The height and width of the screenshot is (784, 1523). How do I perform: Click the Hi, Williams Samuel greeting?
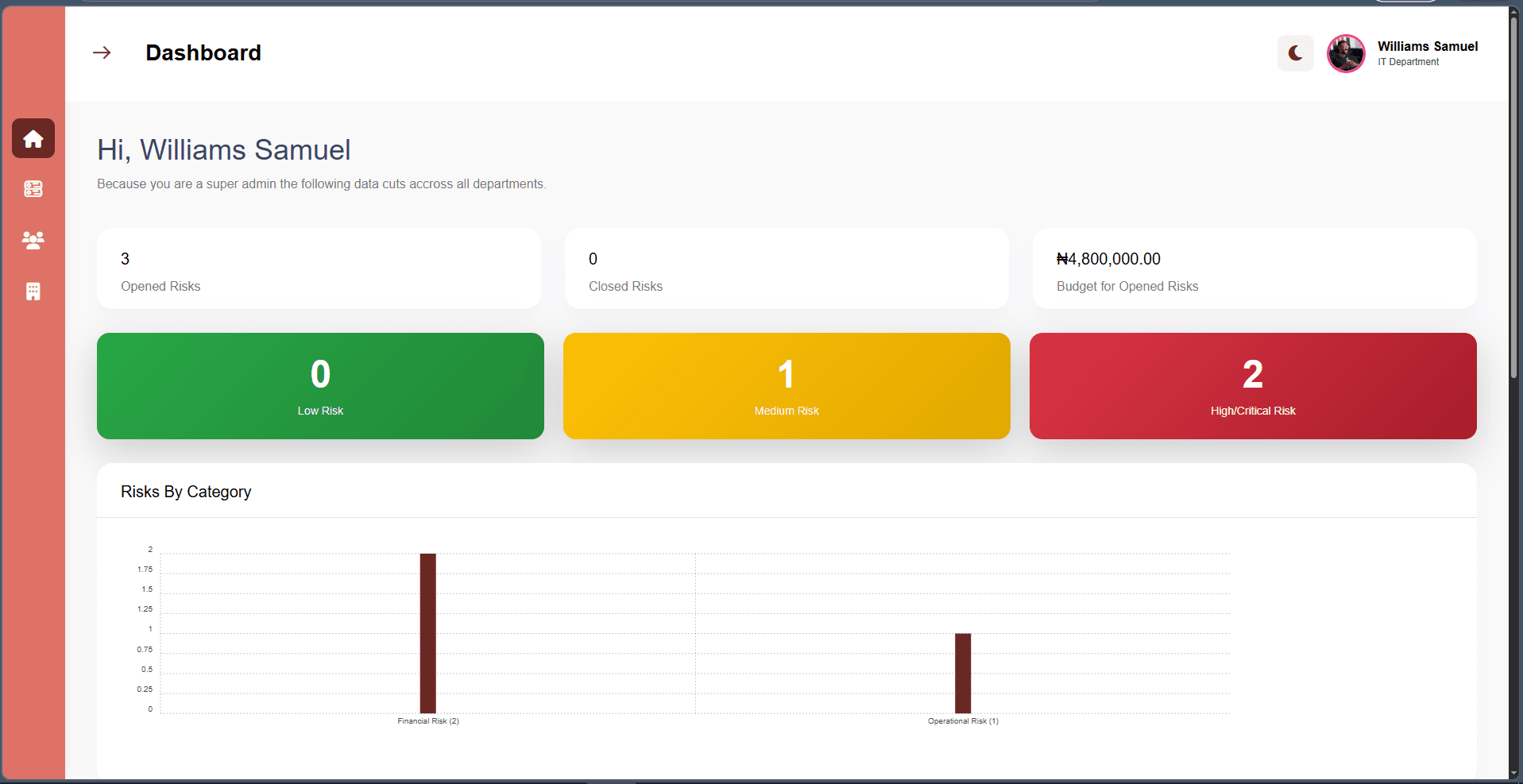point(224,150)
